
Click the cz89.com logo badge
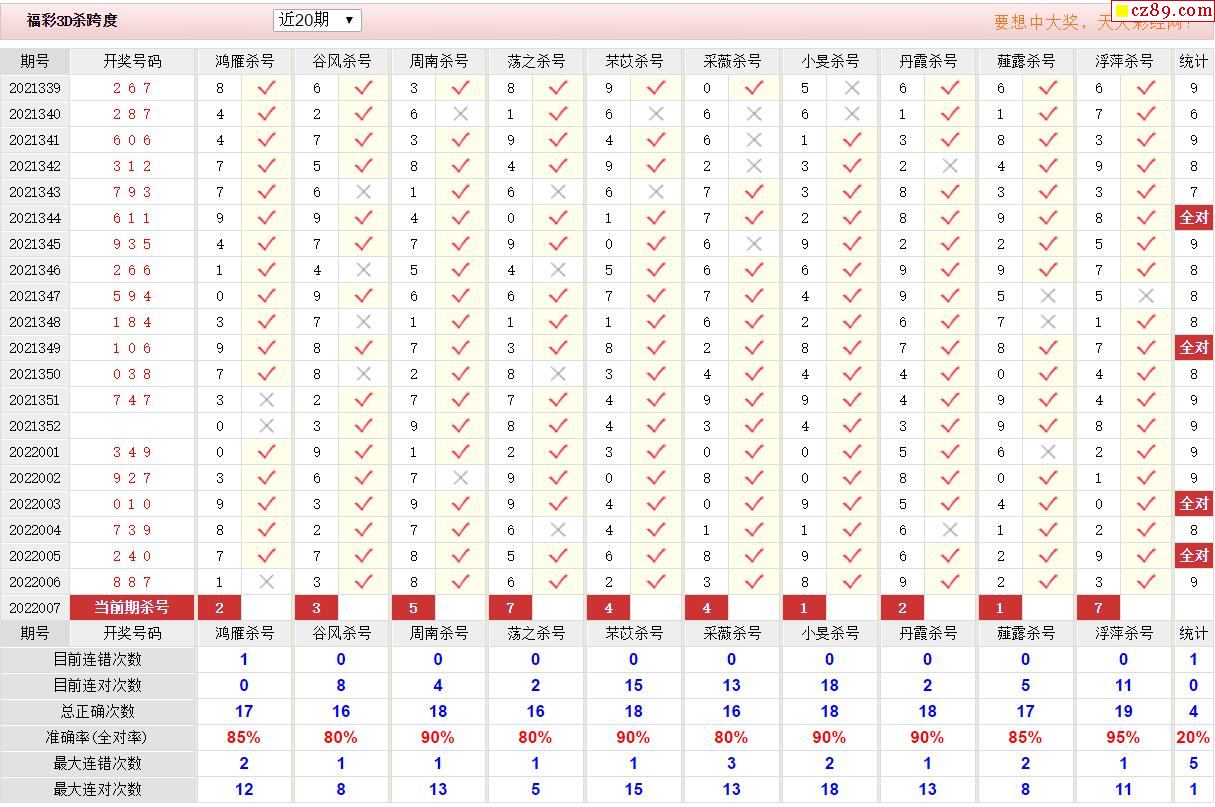pos(1162,11)
